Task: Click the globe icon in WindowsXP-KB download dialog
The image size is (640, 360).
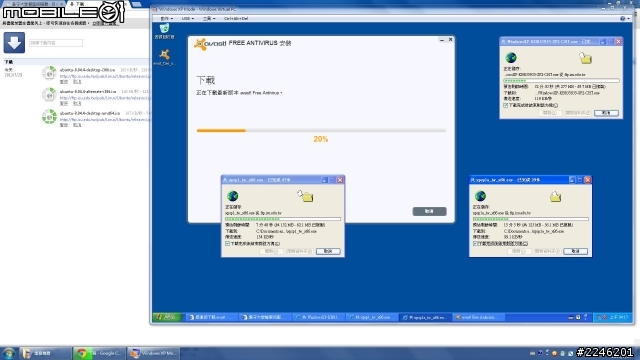Action: [x=511, y=58]
